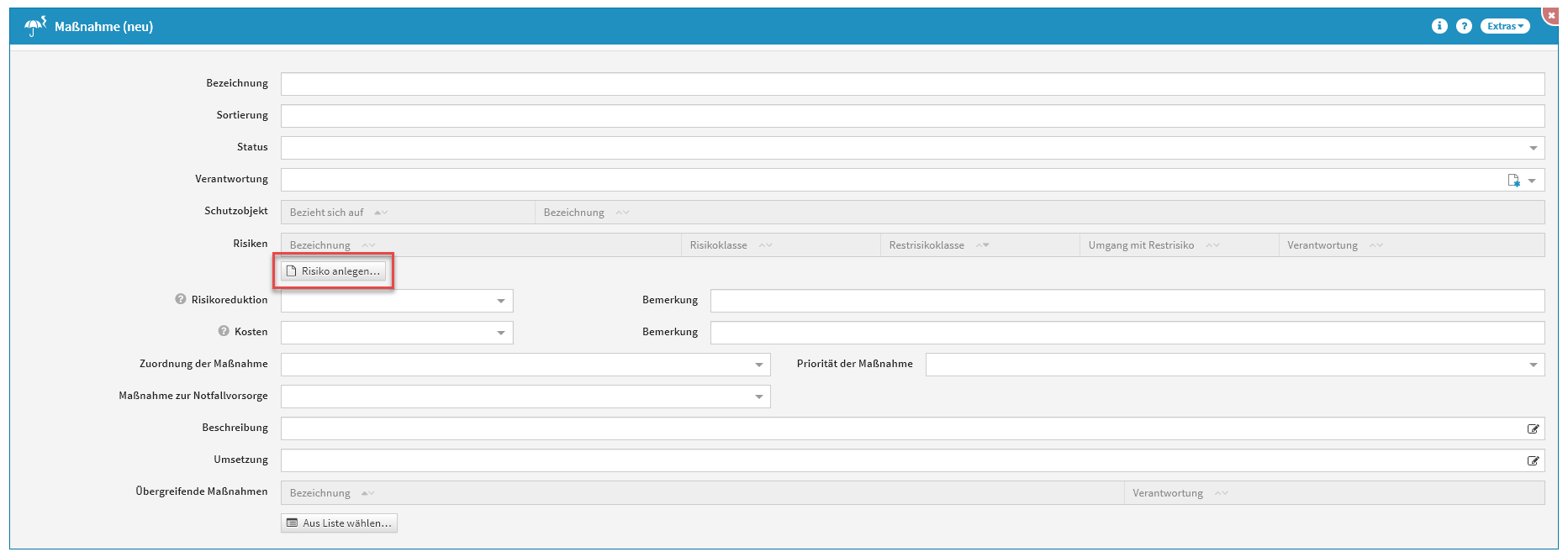The height and width of the screenshot is (557, 1568).
Task: Click the umbrella icon in title bar
Action: [x=34, y=26]
